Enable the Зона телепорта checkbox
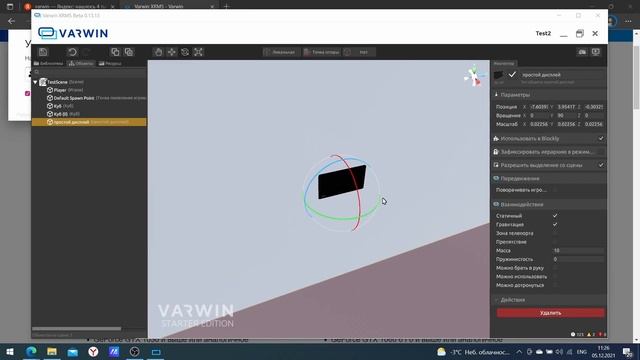The height and width of the screenshot is (360, 640). click(555, 233)
